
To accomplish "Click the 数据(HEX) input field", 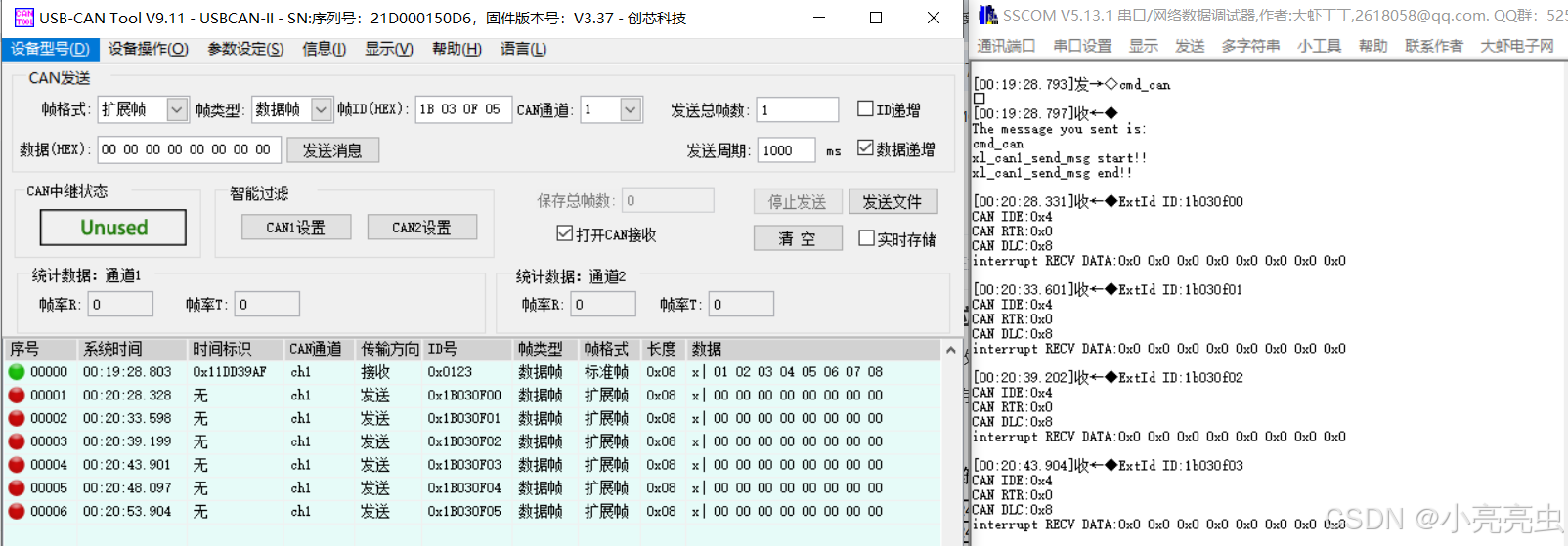I will pos(190,149).
